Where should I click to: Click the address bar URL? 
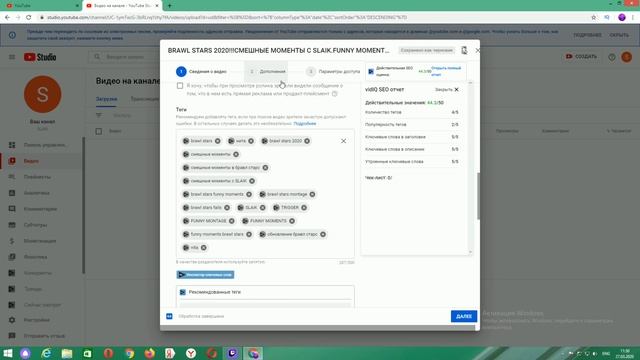[227, 18]
